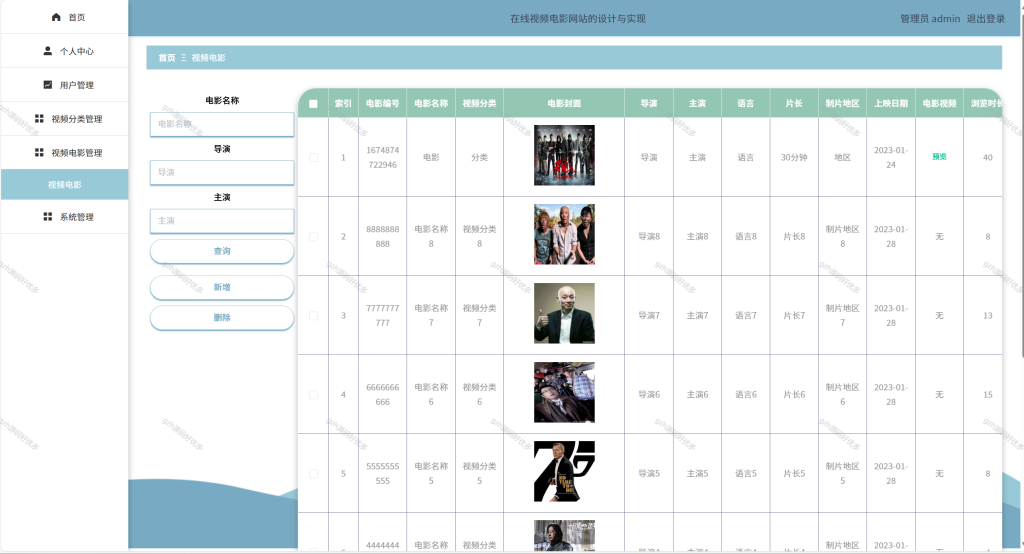The image size is (1024, 554).
Task: Click 退出登录 to log out
Action: [985, 18]
